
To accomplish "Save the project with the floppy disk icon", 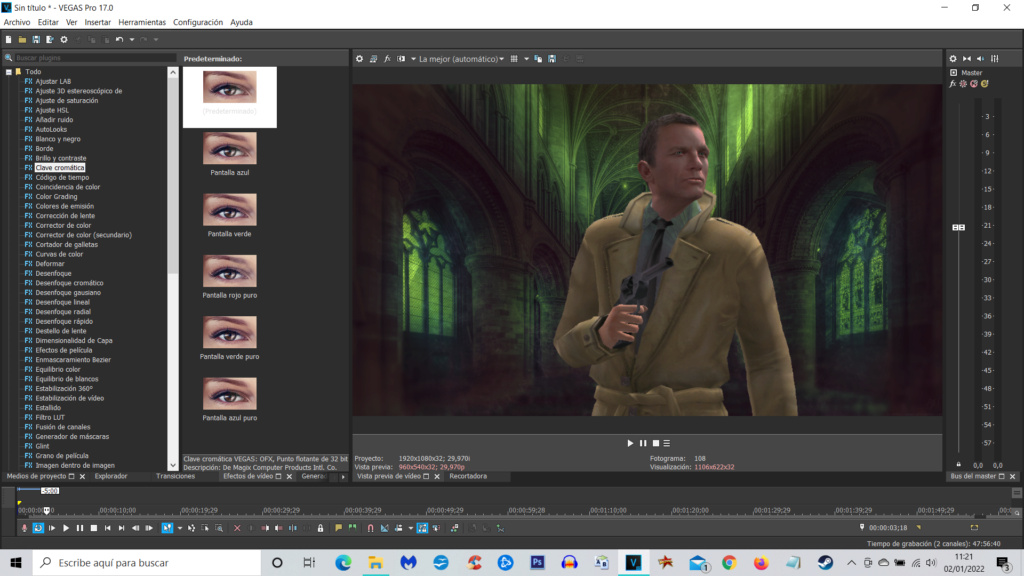I will [x=36, y=39].
